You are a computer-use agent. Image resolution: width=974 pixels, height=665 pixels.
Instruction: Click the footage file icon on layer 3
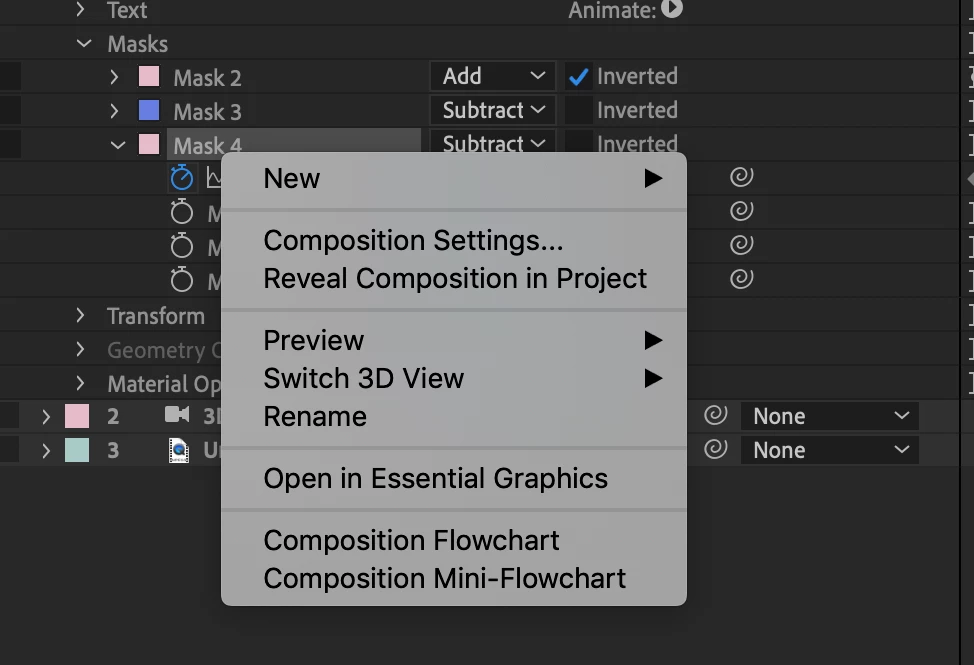(x=178, y=451)
